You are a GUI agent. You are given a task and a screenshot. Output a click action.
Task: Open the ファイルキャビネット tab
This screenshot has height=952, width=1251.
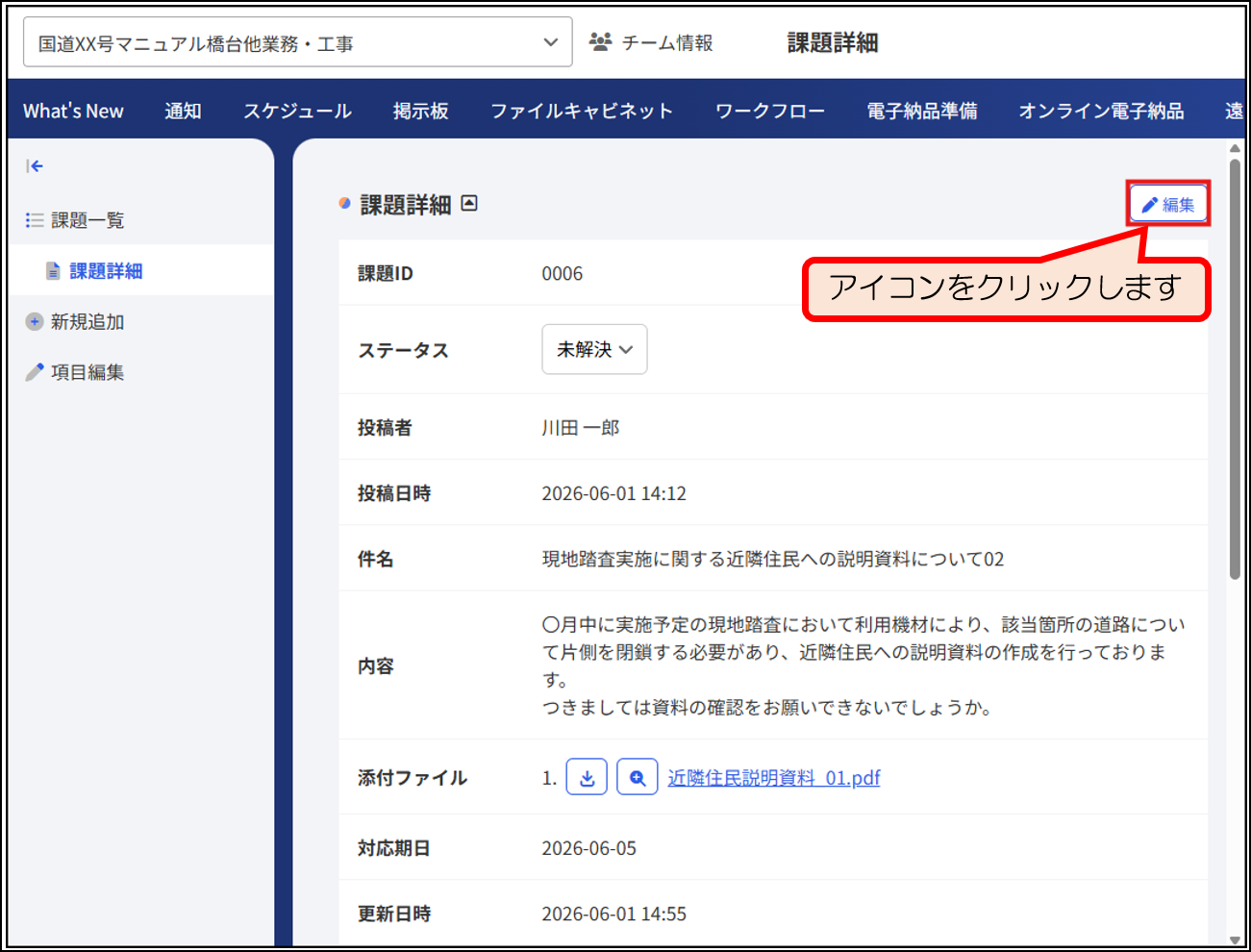[582, 111]
